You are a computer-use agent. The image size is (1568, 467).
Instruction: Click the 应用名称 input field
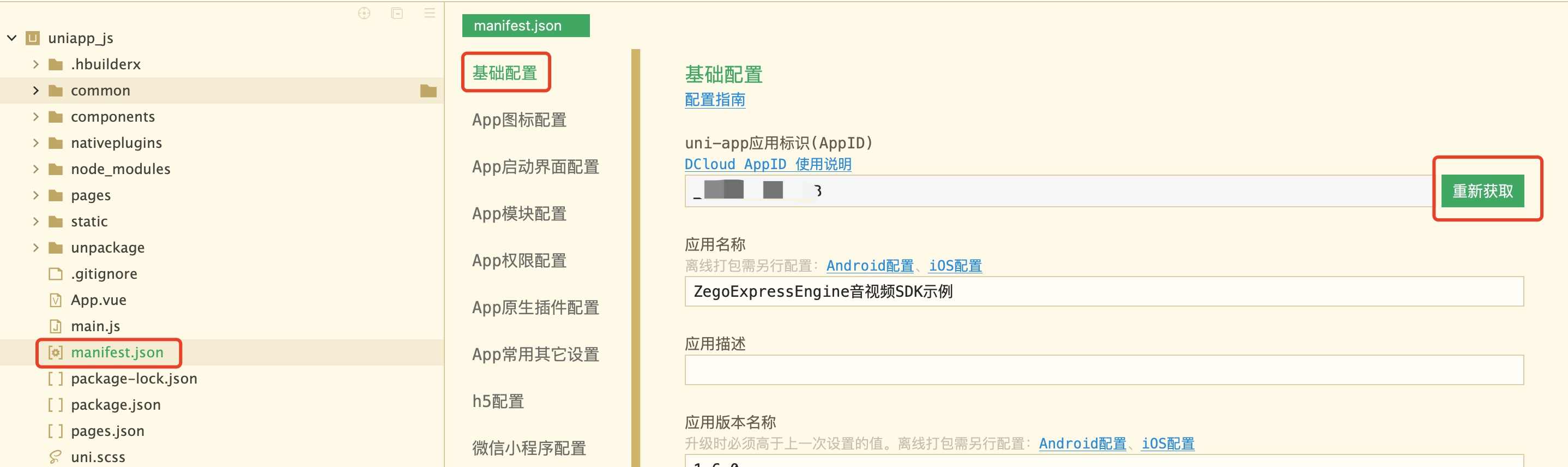coord(1103,292)
